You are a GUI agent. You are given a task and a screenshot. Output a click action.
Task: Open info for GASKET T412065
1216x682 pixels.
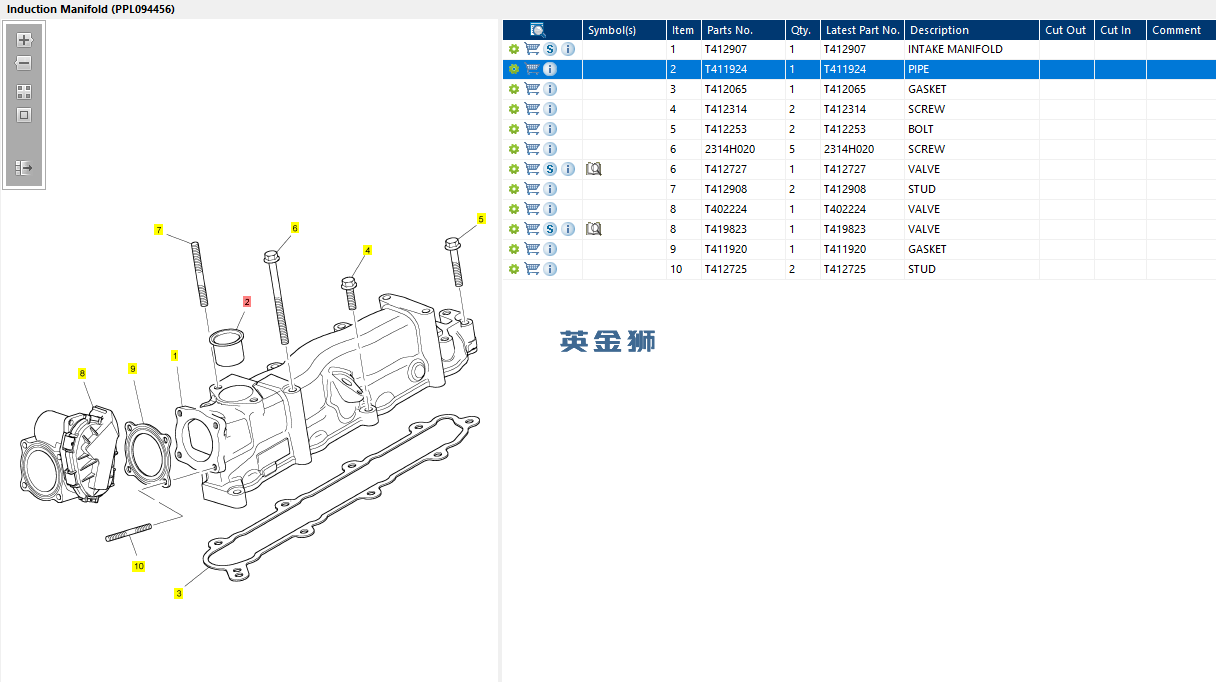(550, 89)
